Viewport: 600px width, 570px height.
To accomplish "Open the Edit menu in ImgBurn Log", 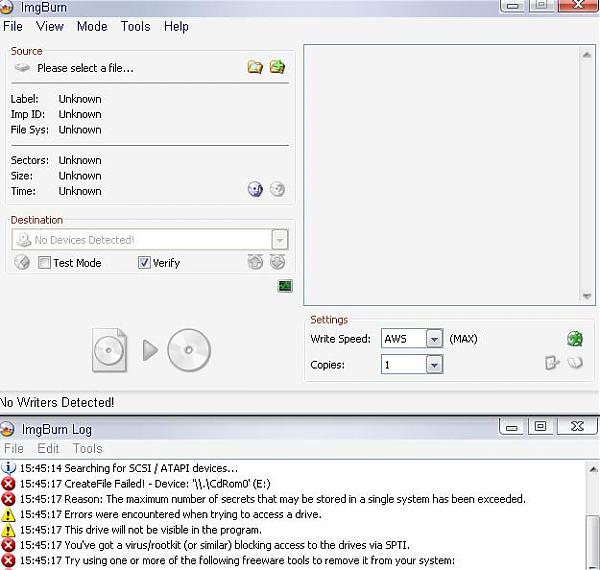I will [48, 448].
